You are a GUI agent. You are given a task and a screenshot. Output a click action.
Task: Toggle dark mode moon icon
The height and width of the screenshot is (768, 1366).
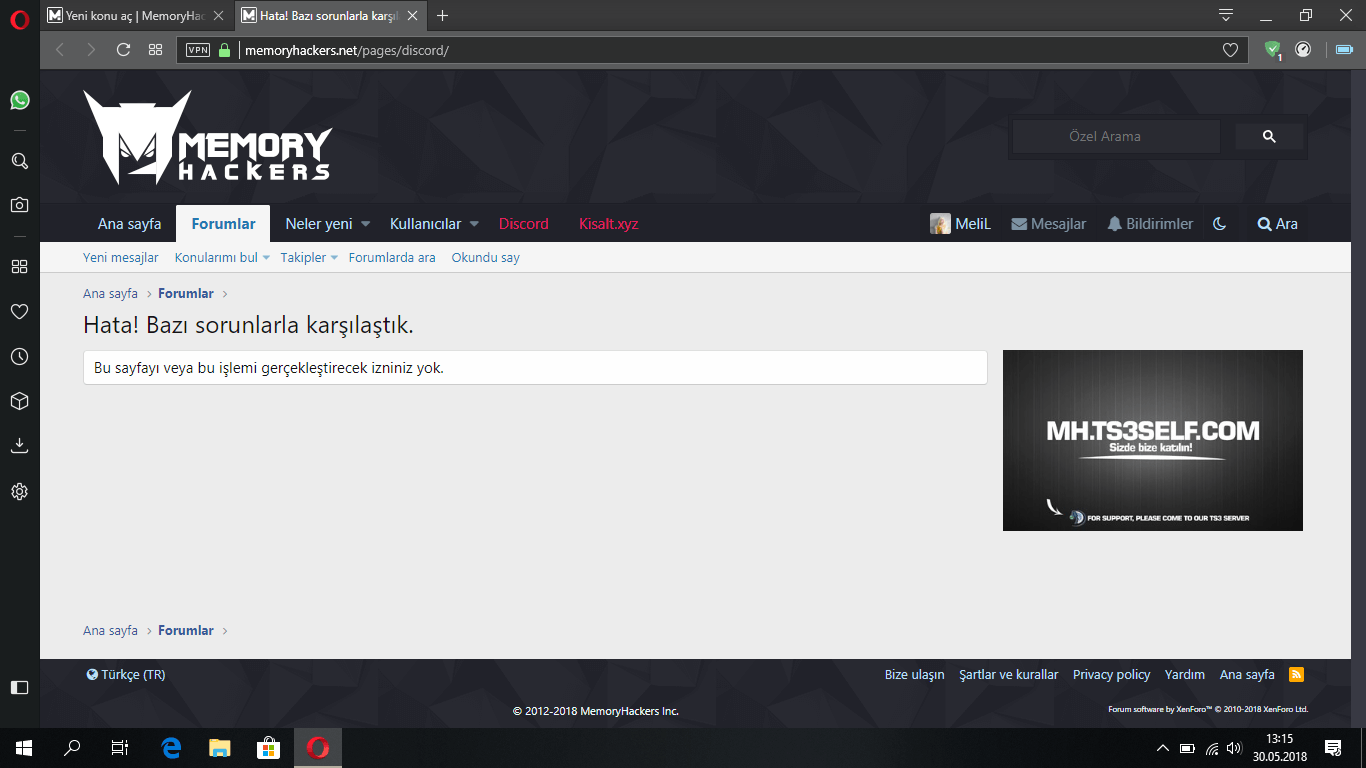1219,224
